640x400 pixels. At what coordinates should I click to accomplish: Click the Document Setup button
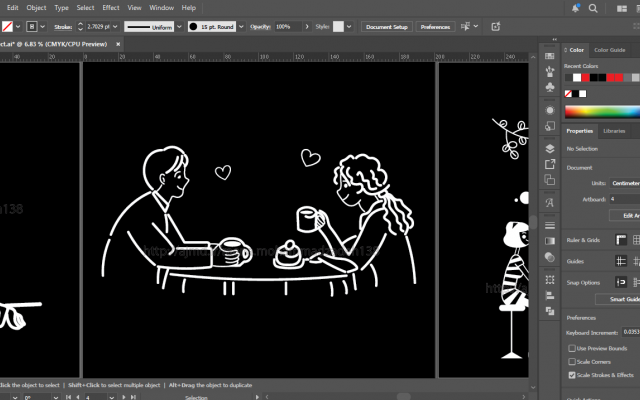(x=387, y=27)
